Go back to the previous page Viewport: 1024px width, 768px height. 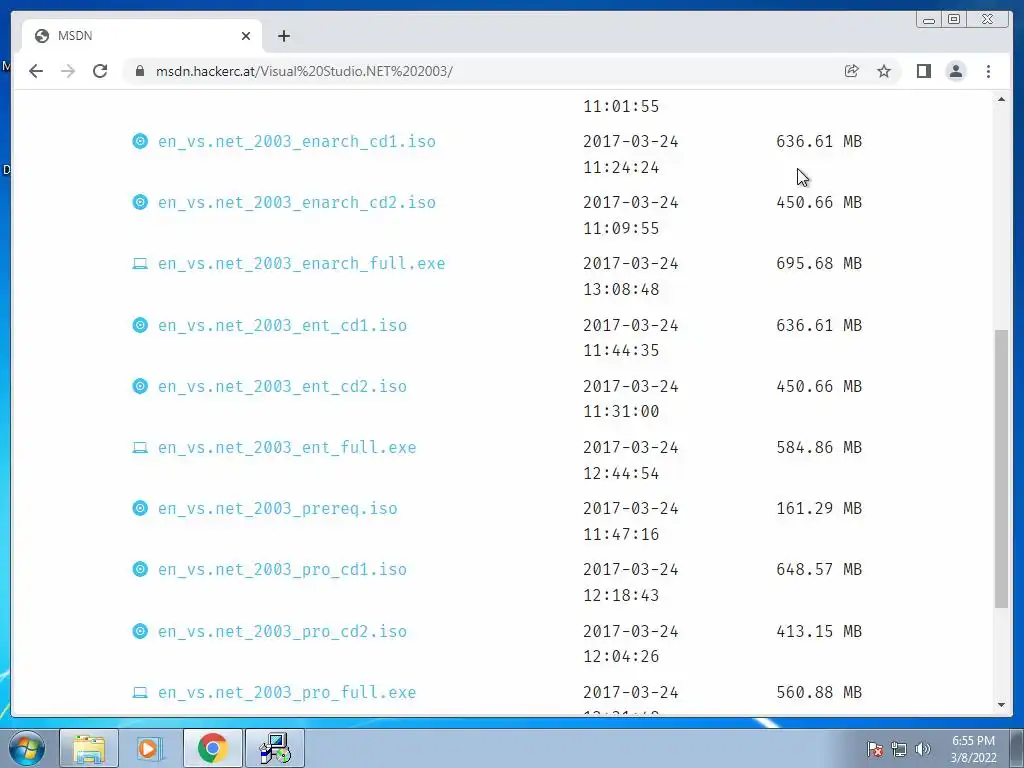pyautogui.click(x=36, y=71)
